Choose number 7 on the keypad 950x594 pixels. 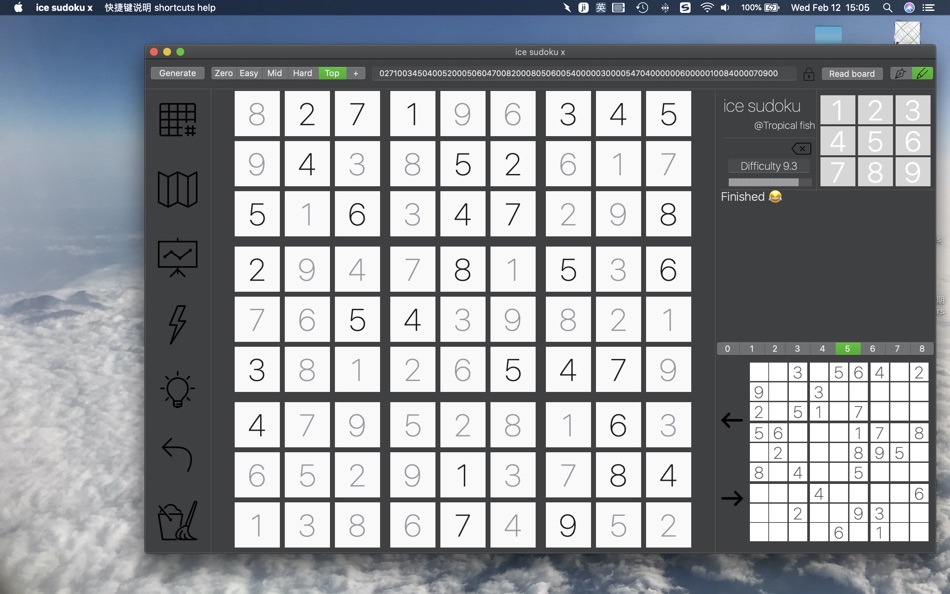click(837, 172)
